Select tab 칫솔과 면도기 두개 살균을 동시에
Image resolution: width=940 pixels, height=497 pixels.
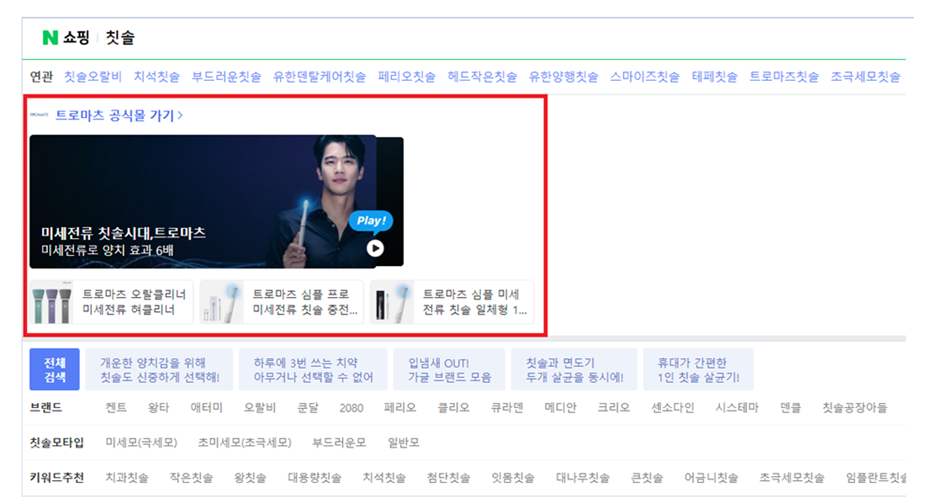(574, 370)
